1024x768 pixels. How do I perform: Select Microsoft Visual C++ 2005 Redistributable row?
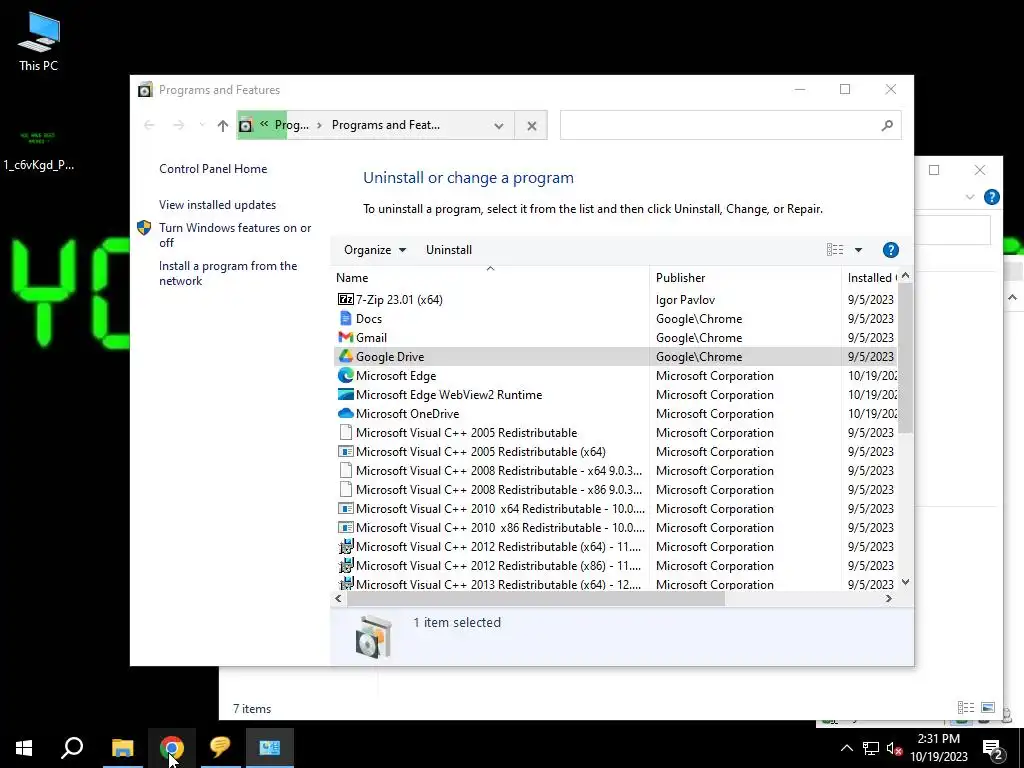[615, 432]
